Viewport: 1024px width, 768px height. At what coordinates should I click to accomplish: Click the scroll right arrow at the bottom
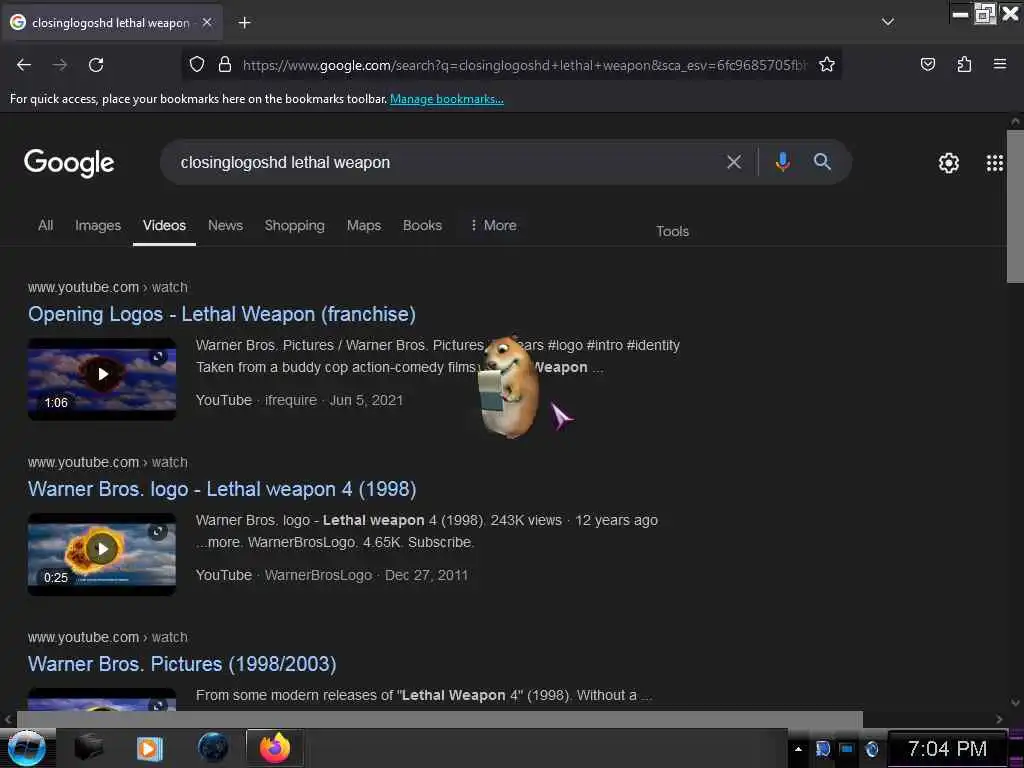(999, 719)
